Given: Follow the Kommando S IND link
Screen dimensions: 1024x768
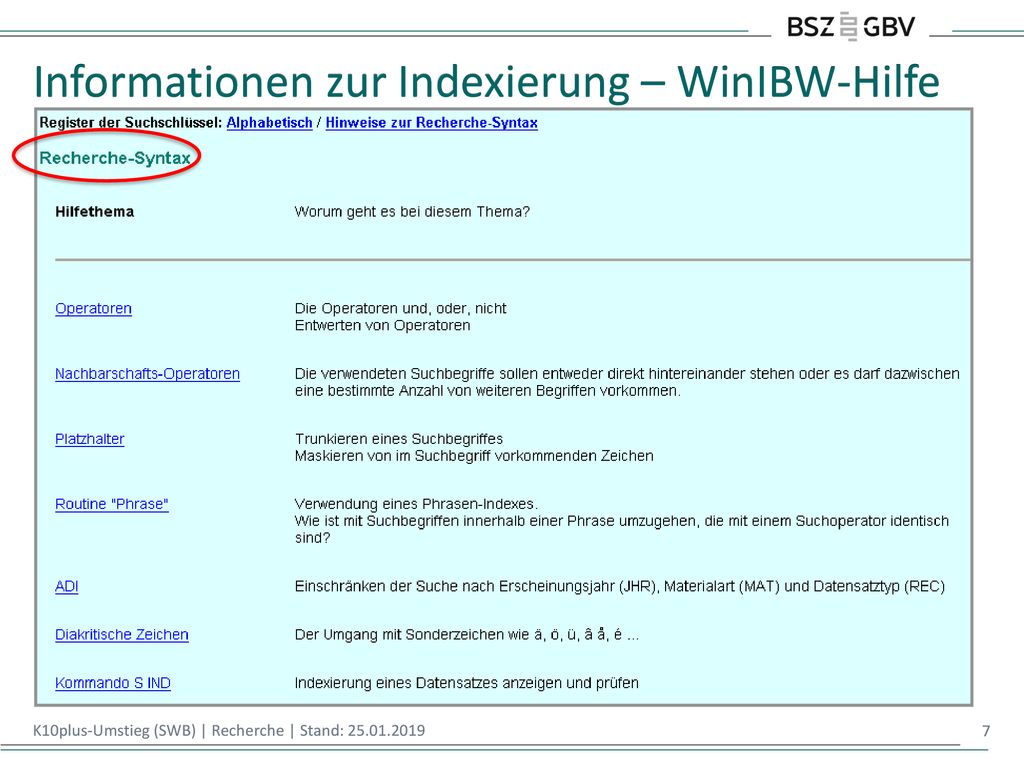Looking at the screenshot, I should click(113, 683).
